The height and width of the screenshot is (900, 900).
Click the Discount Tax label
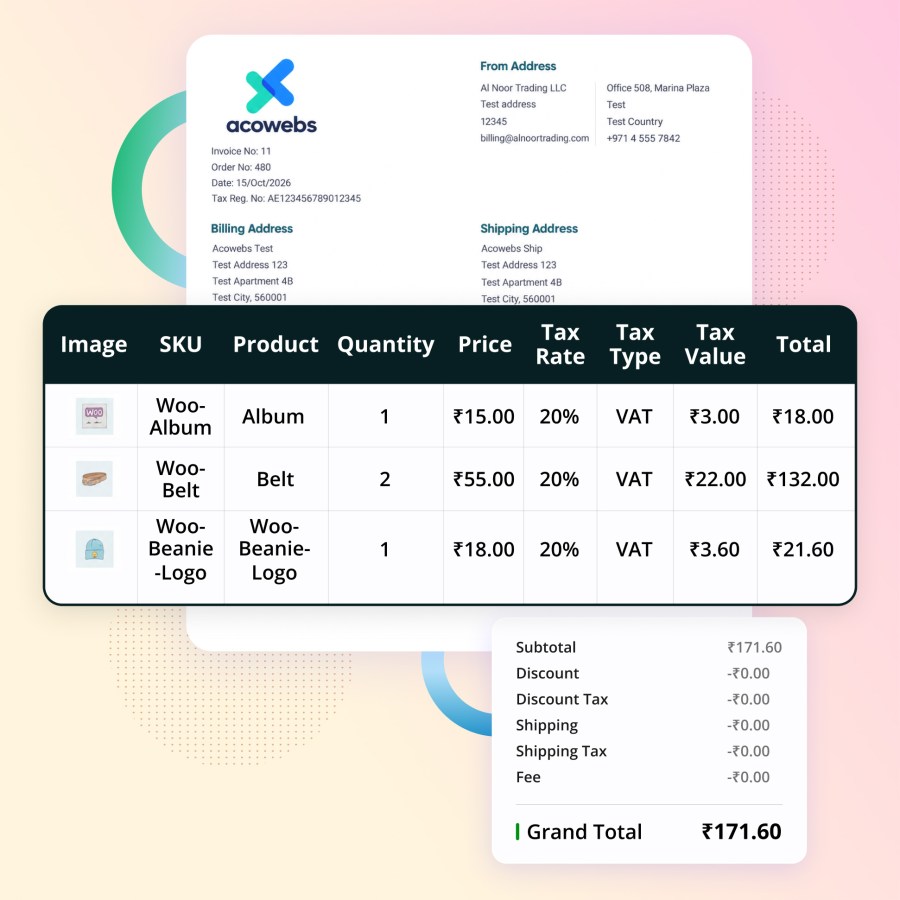coord(561,699)
